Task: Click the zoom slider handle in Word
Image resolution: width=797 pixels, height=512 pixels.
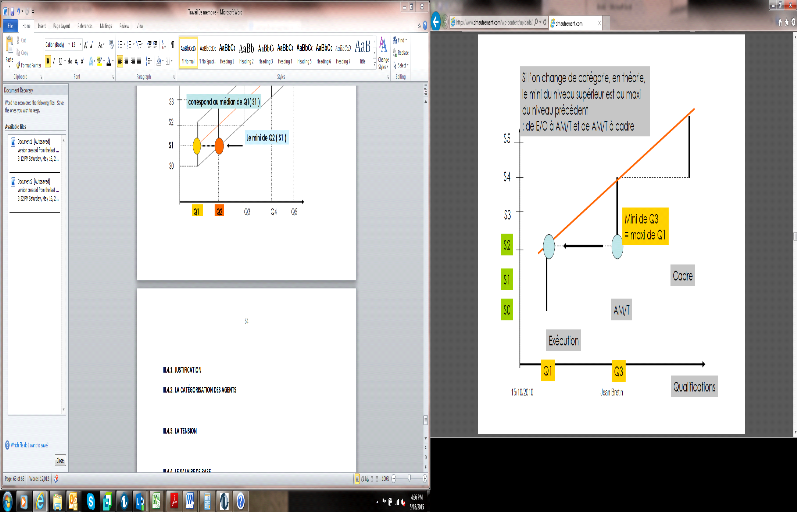Action: click(x=409, y=478)
